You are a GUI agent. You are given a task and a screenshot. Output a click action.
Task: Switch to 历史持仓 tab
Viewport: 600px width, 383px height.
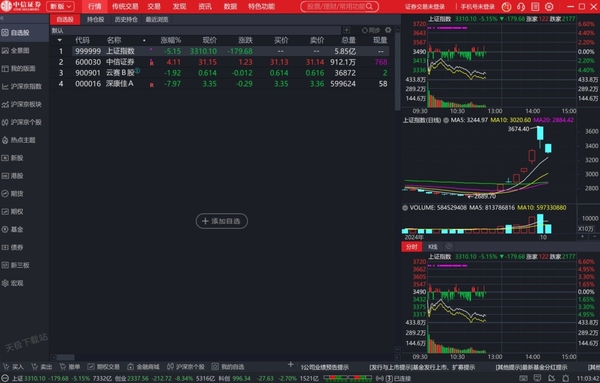[x=126, y=20]
